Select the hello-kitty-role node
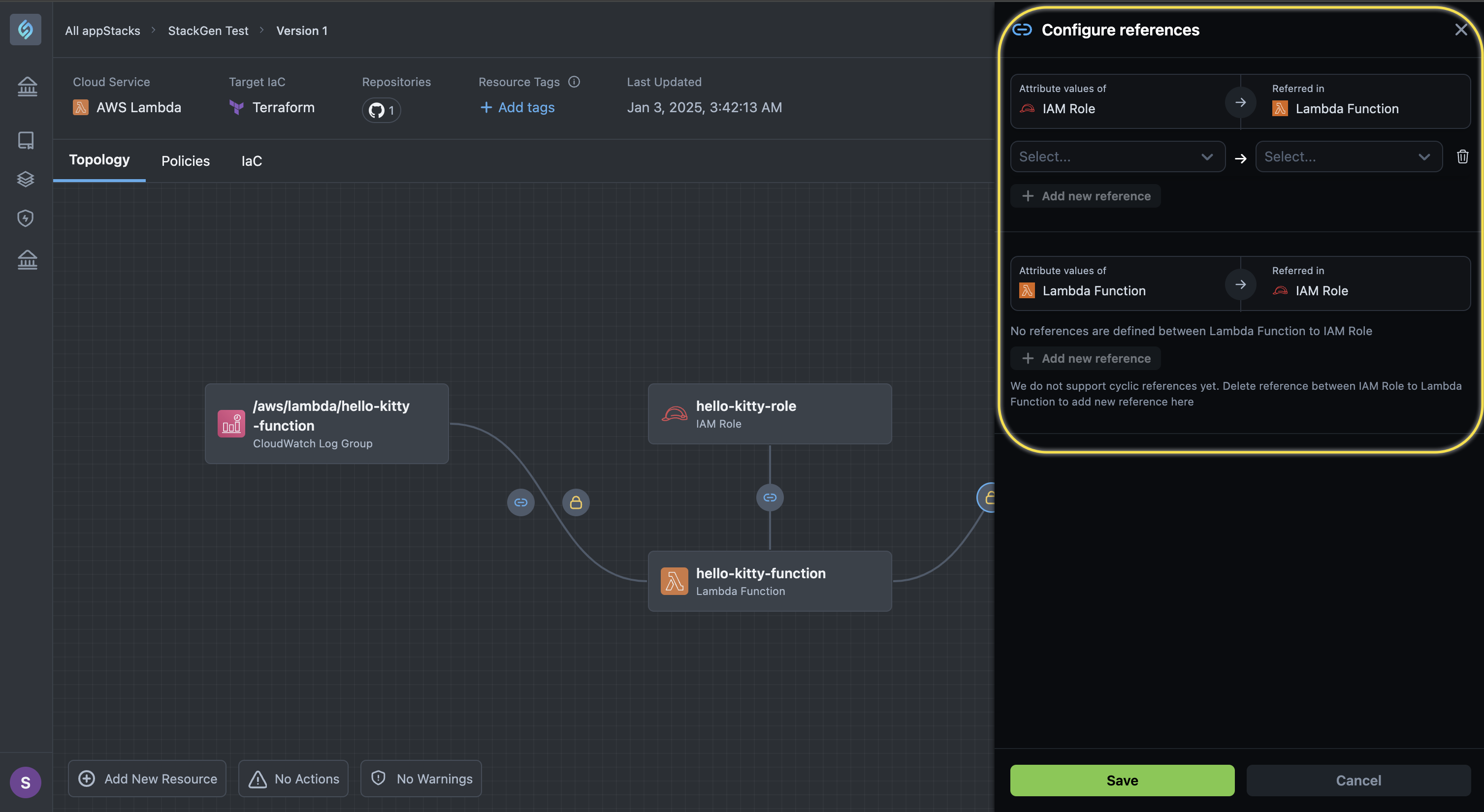The height and width of the screenshot is (812, 1484). [x=770, y=413]
